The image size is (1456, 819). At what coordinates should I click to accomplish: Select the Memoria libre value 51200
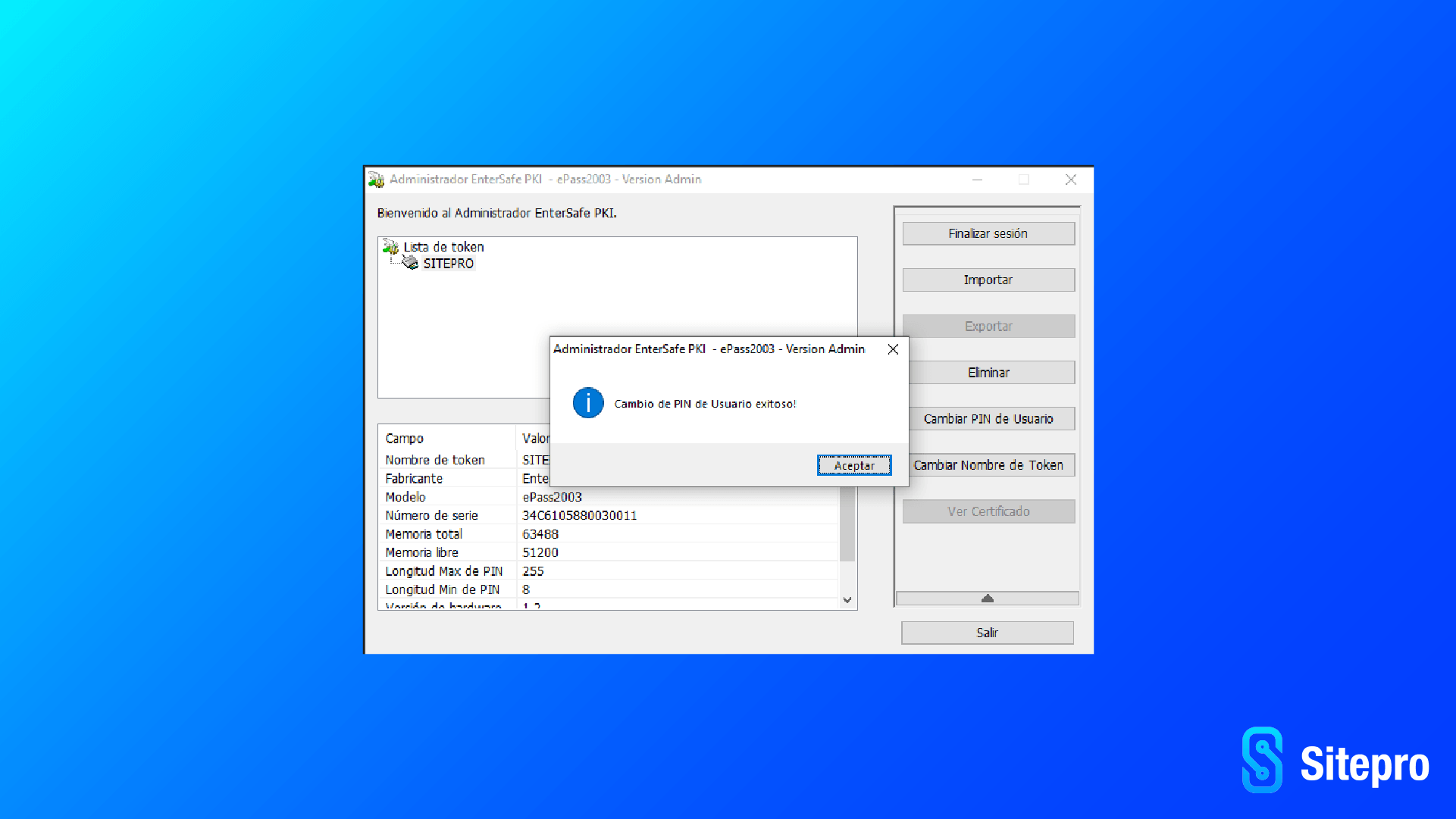pos(540,552)
